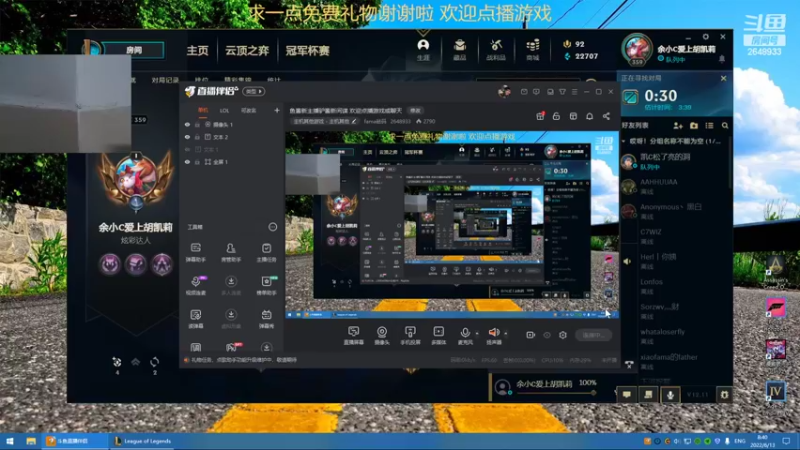Add a 摄像头 camera source

[x=382, y=335]
